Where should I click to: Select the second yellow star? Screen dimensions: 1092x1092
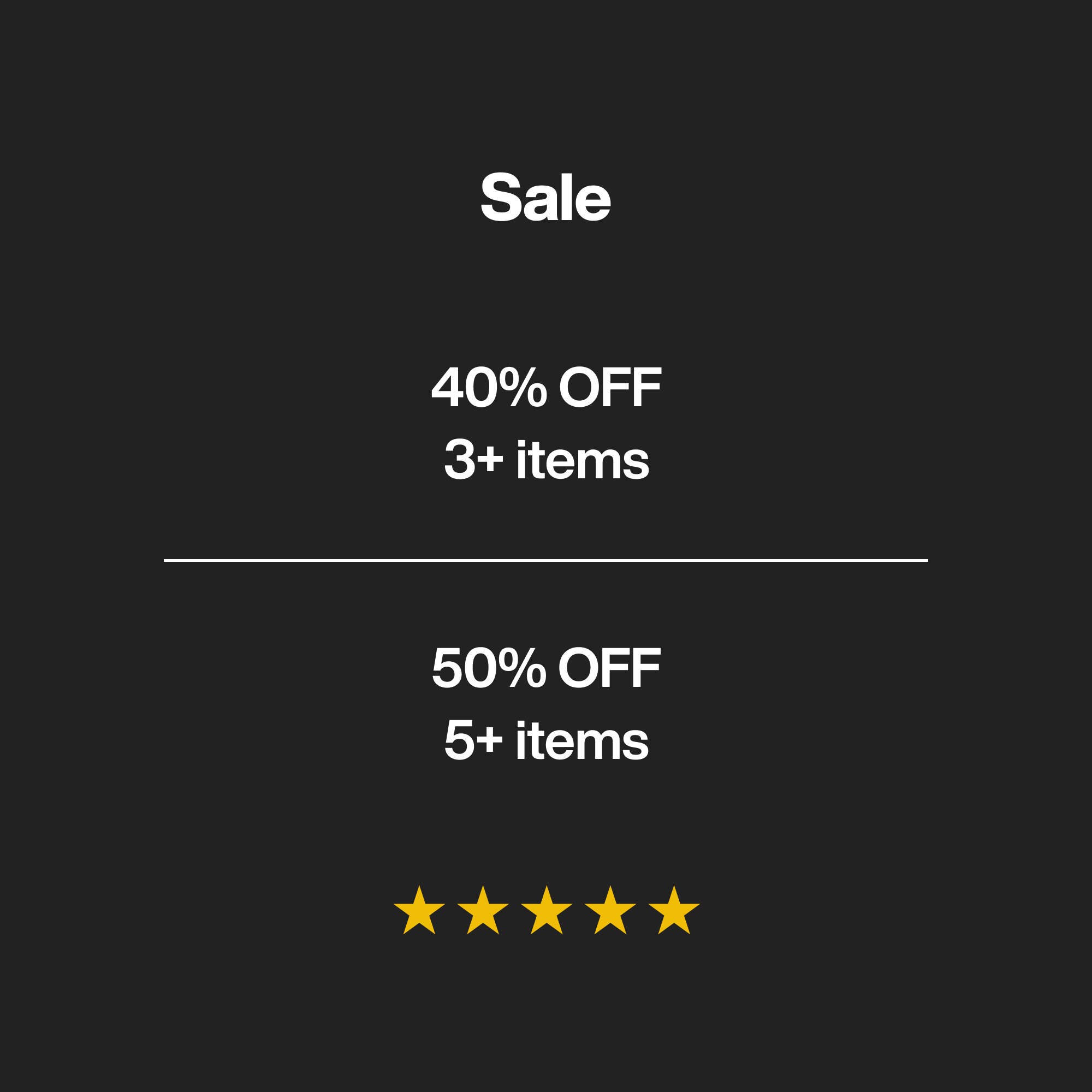[483, 911]
